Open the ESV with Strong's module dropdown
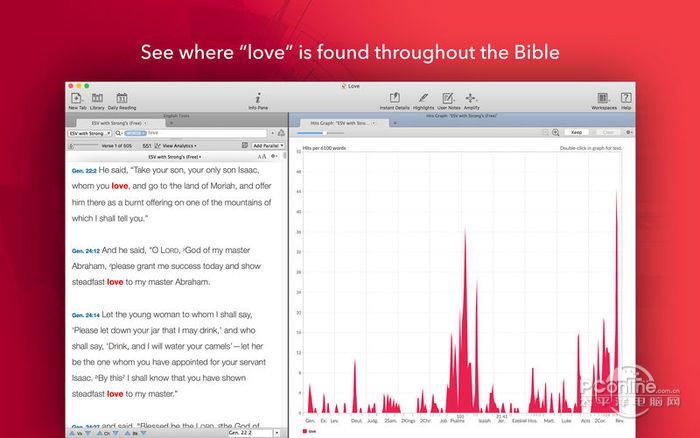The width and height of the screenshot is (700, 438). click(90, 133)
